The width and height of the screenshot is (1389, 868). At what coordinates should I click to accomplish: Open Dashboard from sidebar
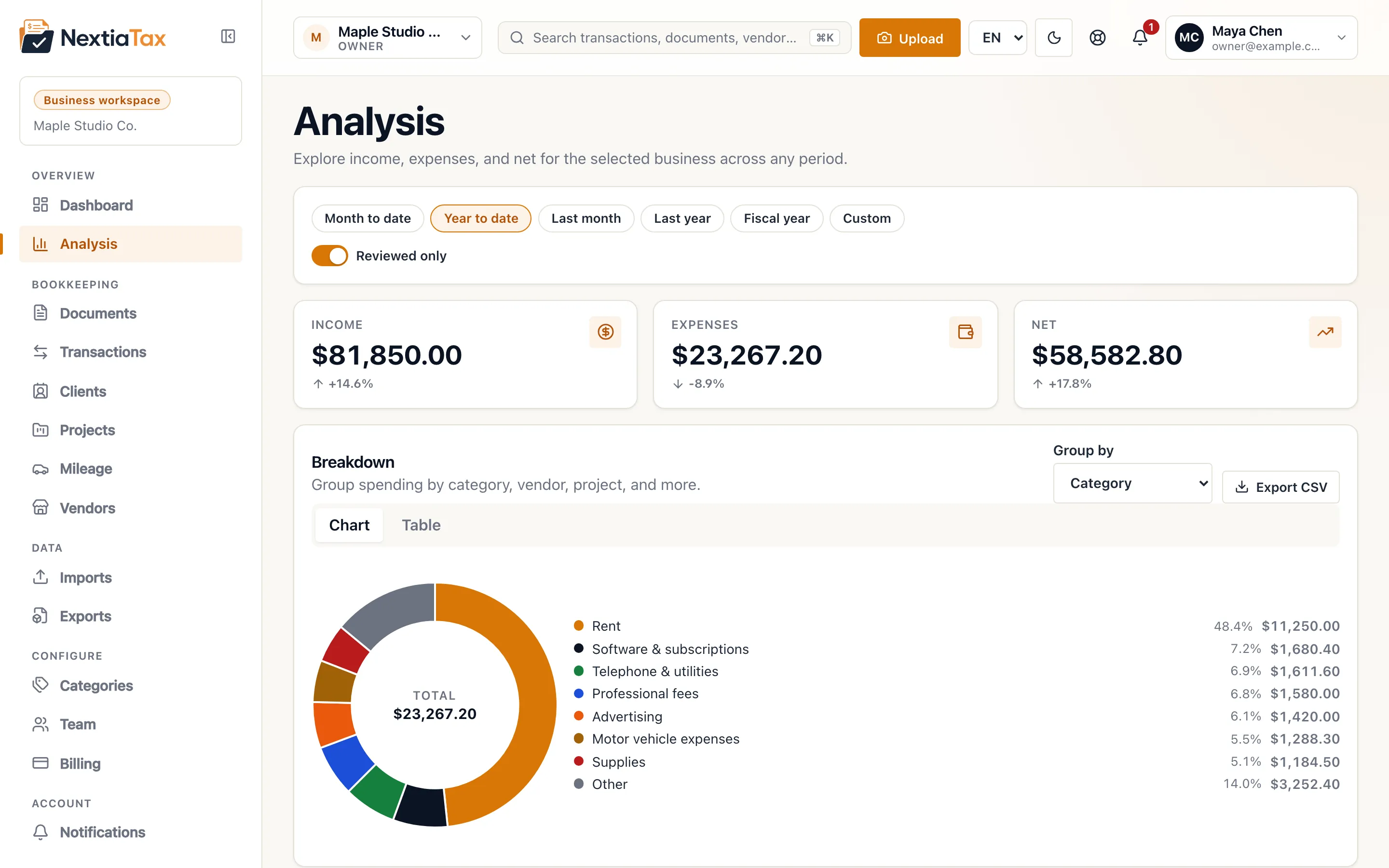pyautogui.click(x=130, y=205)
